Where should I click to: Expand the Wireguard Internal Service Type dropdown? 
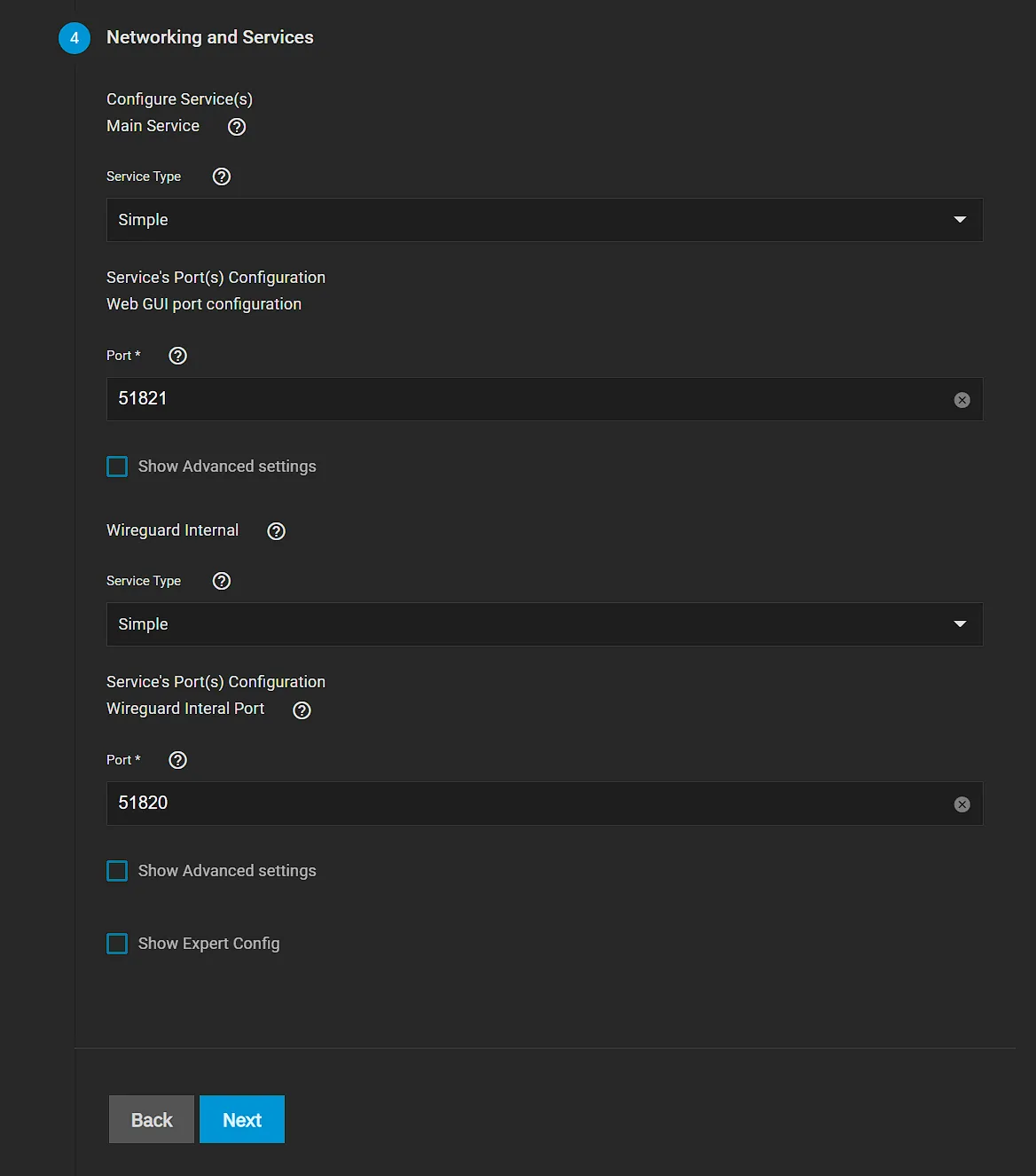point(544,624)
